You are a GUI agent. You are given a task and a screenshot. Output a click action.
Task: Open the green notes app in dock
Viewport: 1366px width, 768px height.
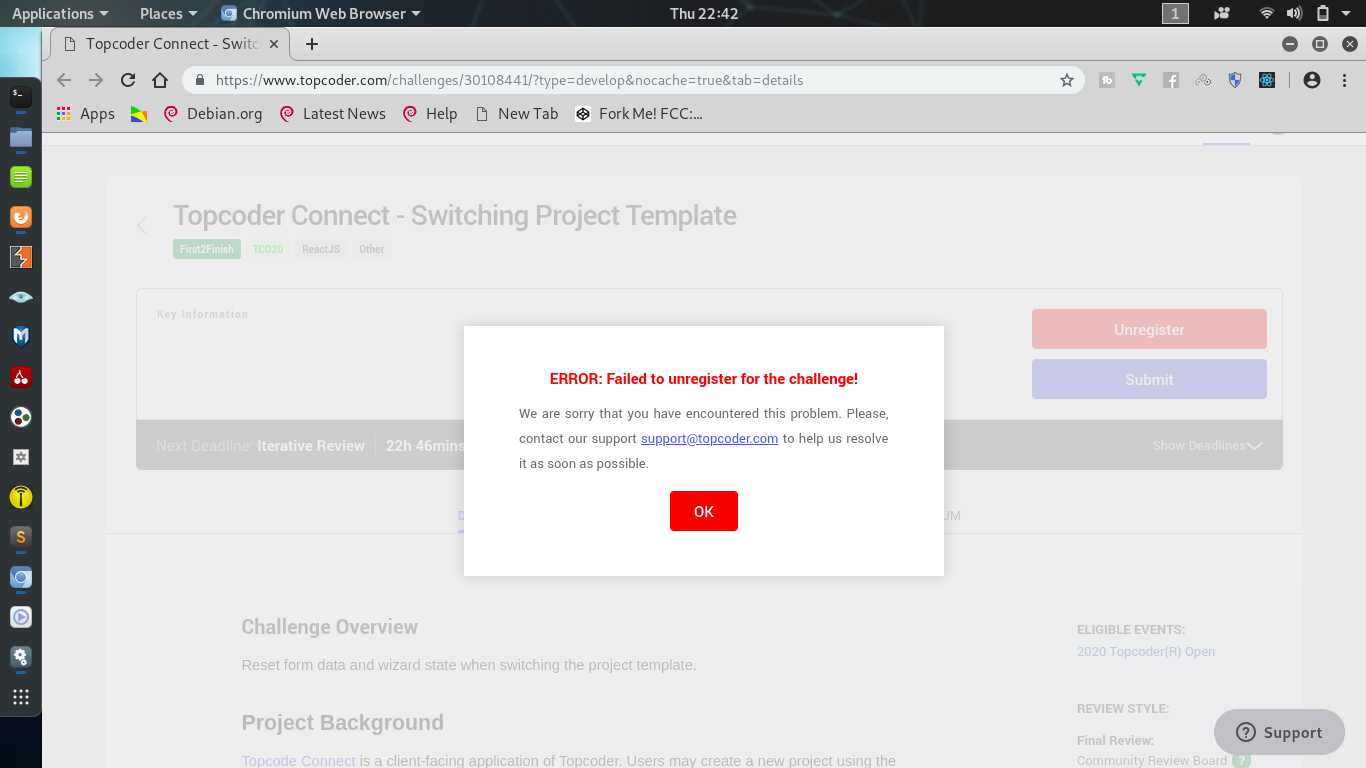coord(21,177)
